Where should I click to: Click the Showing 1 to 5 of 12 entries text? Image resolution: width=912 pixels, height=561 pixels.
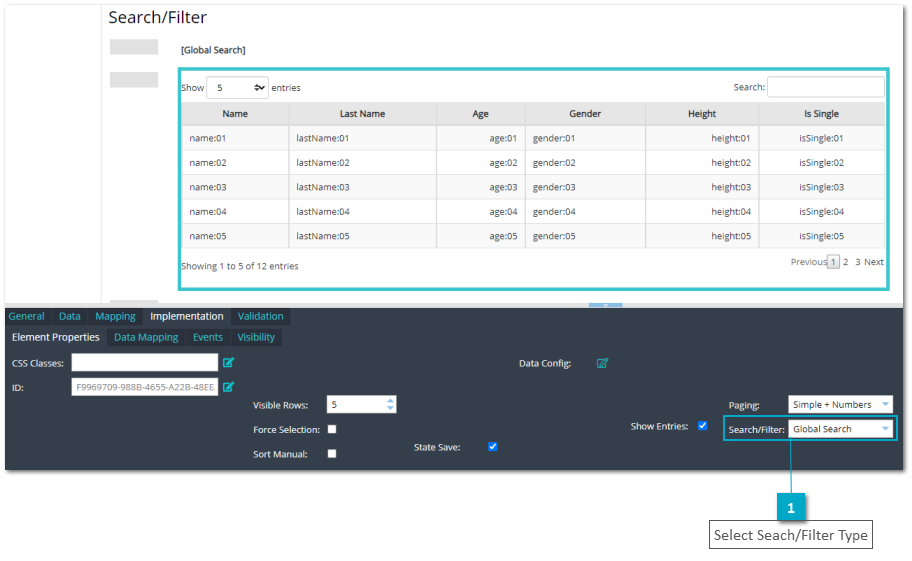(240, 266)
